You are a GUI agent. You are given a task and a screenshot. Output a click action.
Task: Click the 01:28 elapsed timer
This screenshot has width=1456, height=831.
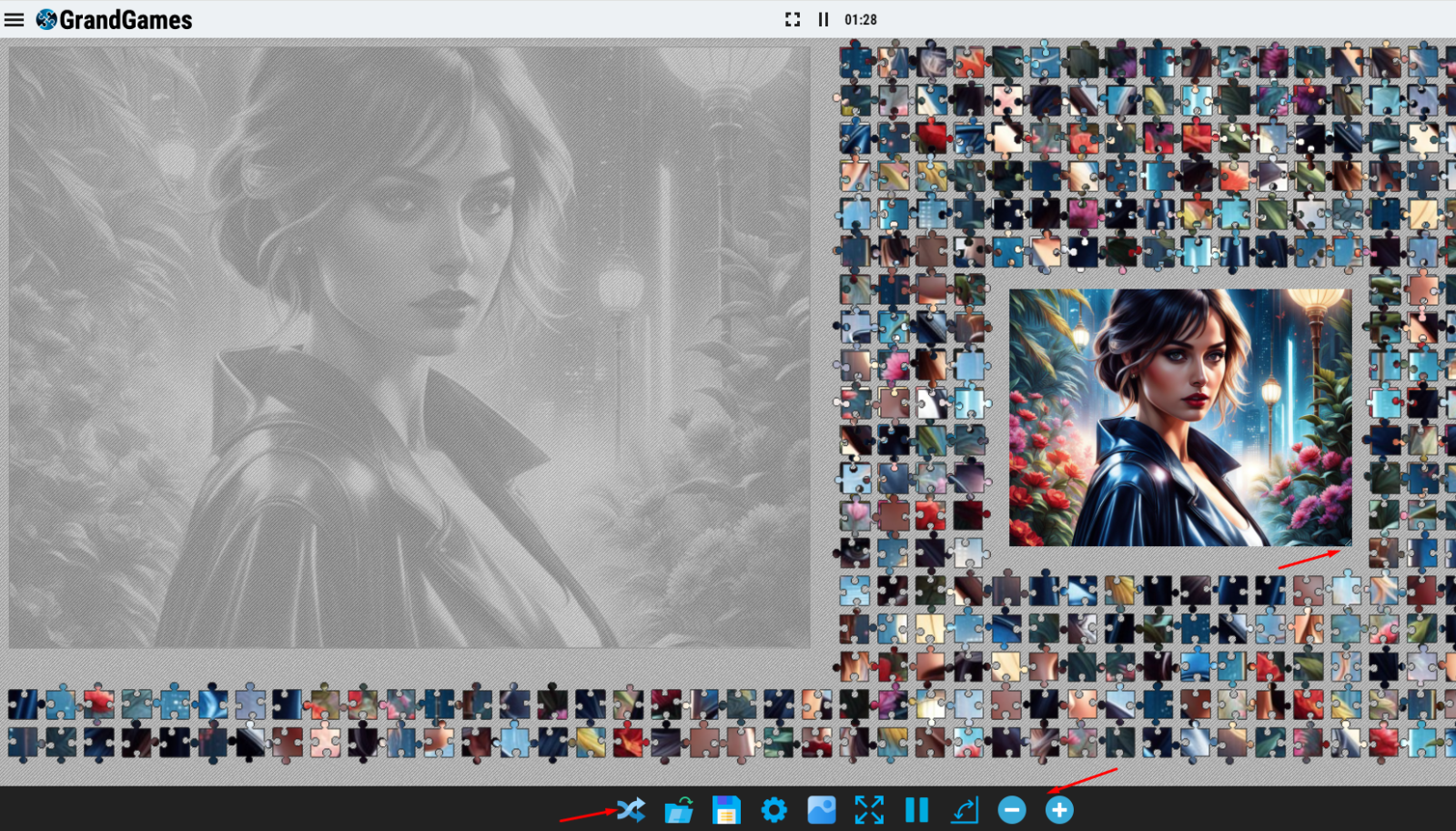861,19
